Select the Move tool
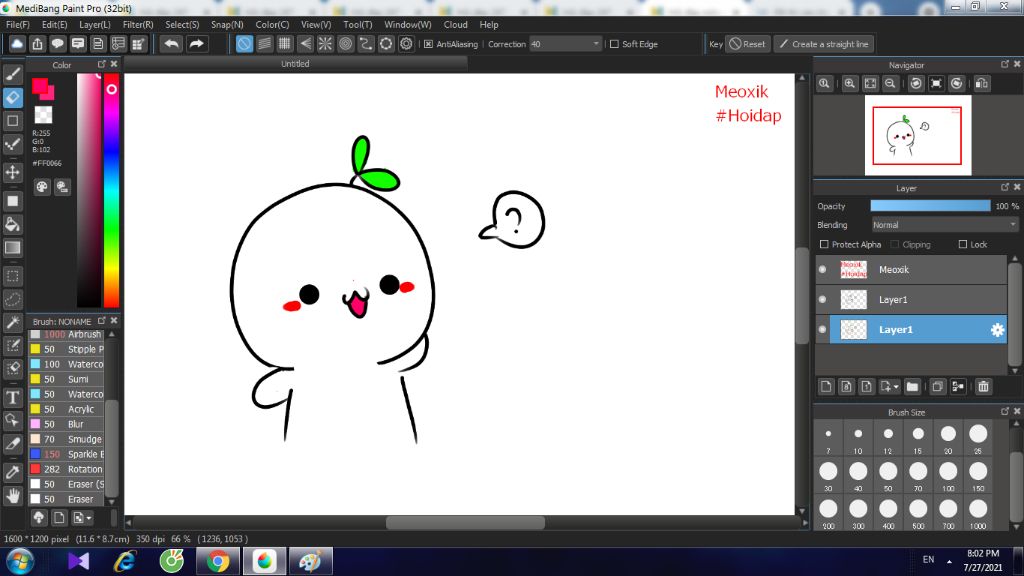Viewport: 1024px width, 576px height. [x=12, y=172]
